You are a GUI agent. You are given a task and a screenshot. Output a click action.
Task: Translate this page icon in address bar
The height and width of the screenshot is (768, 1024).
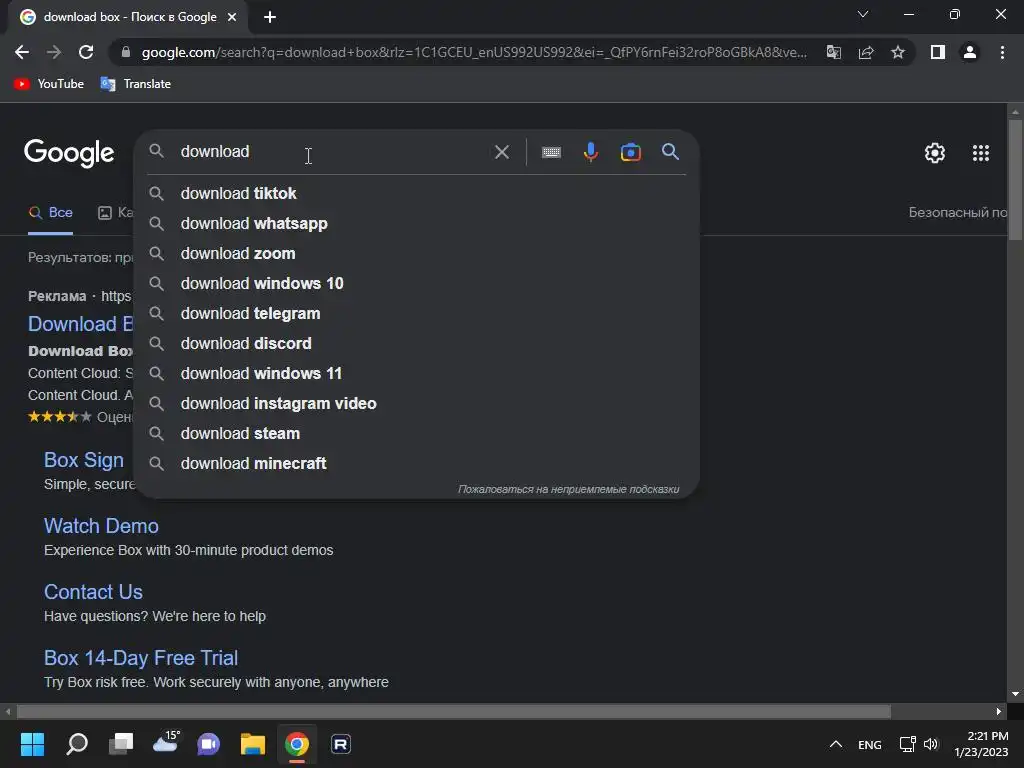(x=834, y=52)
